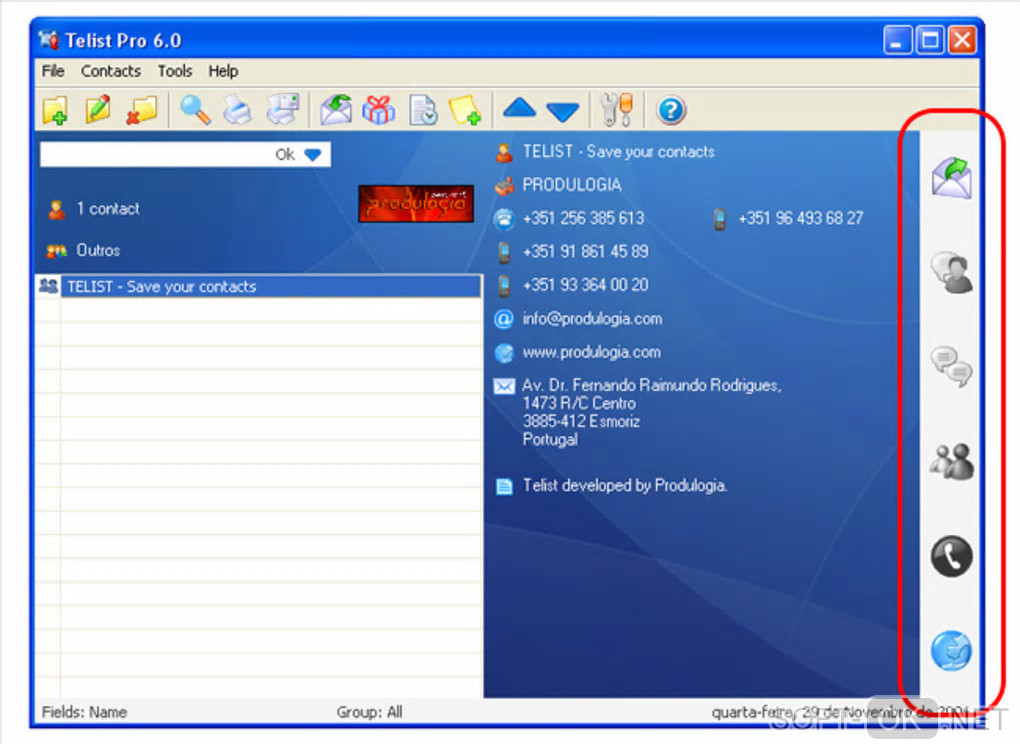Click phone number +351 256 385 613
1020x744 pixels.
click(583, 218)
